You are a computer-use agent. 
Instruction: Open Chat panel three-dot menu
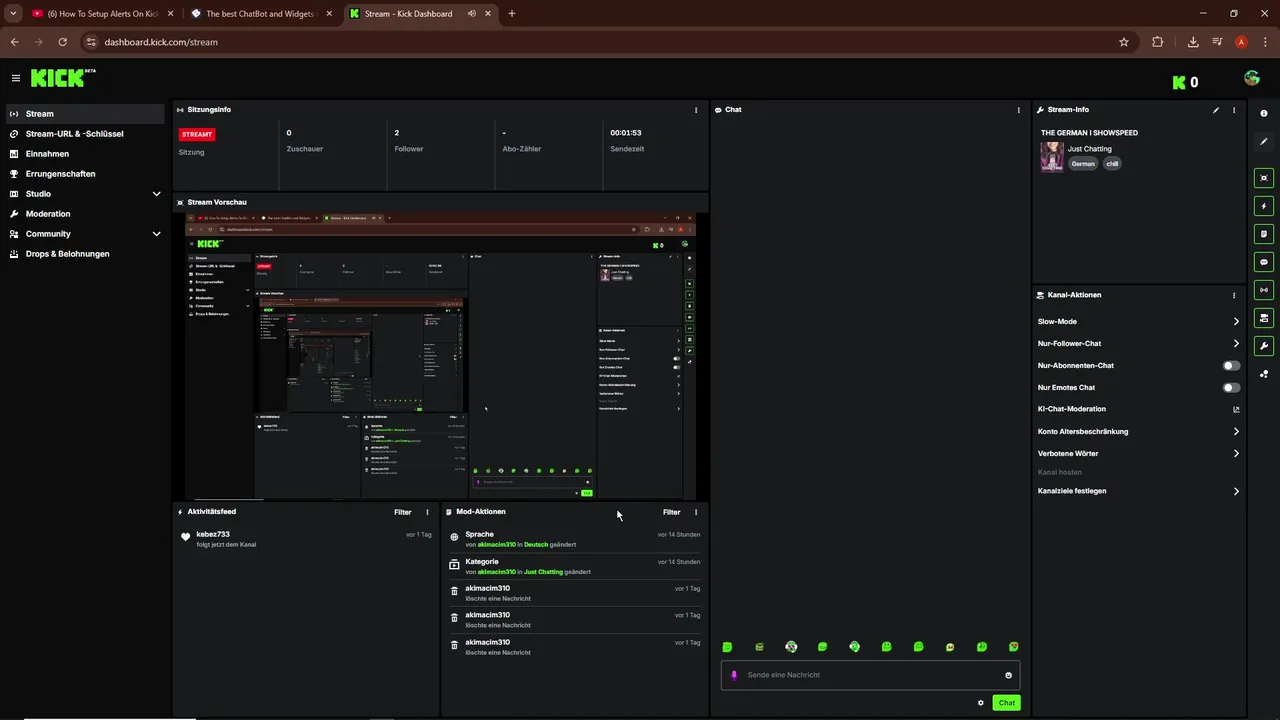point(1019,110)
